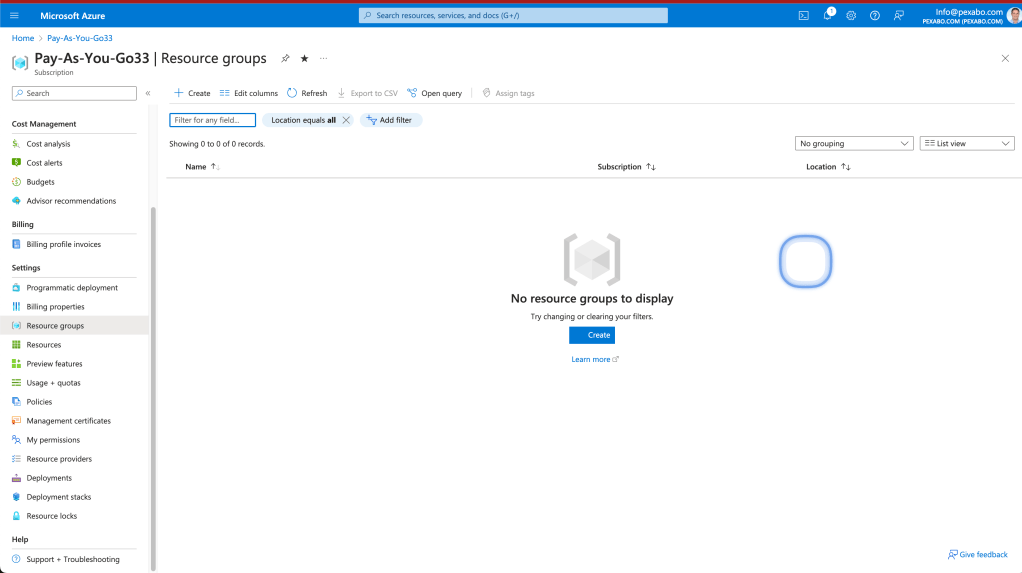Click the Resource locks icon
The image size is (1022, 573).
[x=16, y=516]
